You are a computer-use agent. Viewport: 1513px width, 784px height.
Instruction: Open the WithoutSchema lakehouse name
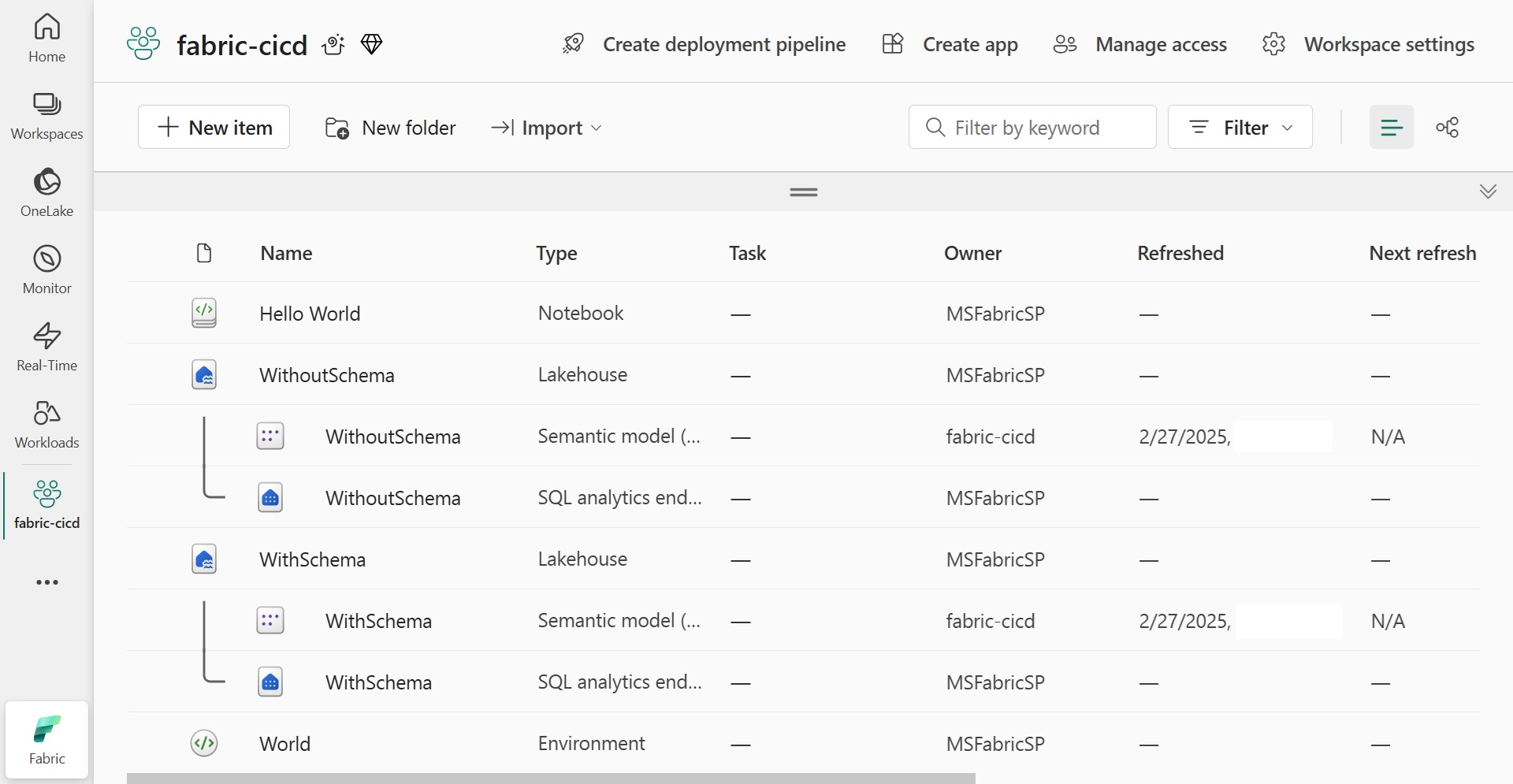click(327, 375)
